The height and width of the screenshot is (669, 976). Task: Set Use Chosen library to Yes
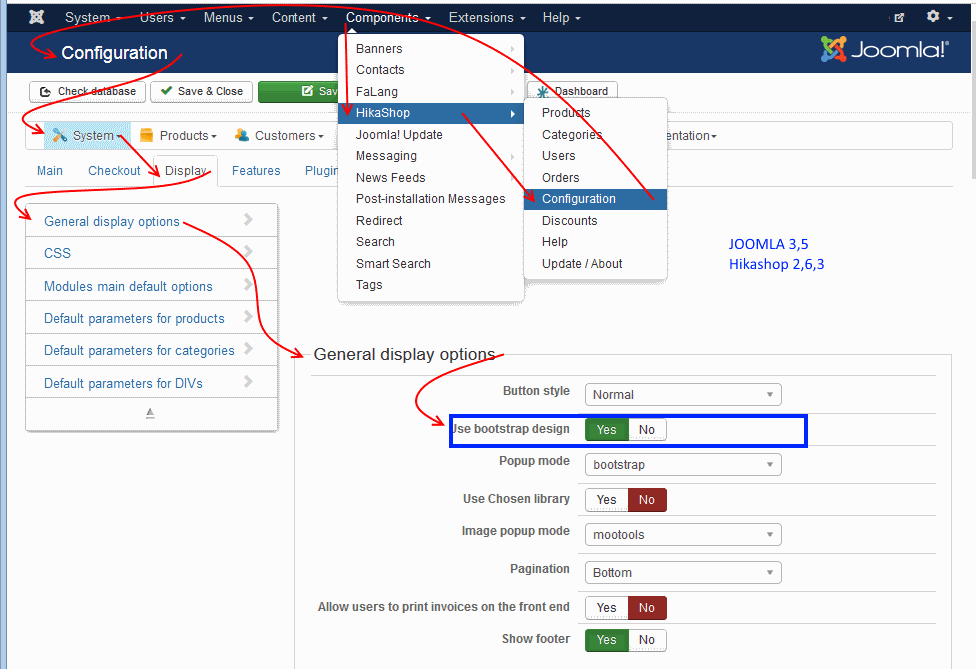pyautogui.click(x=606, y=500)
